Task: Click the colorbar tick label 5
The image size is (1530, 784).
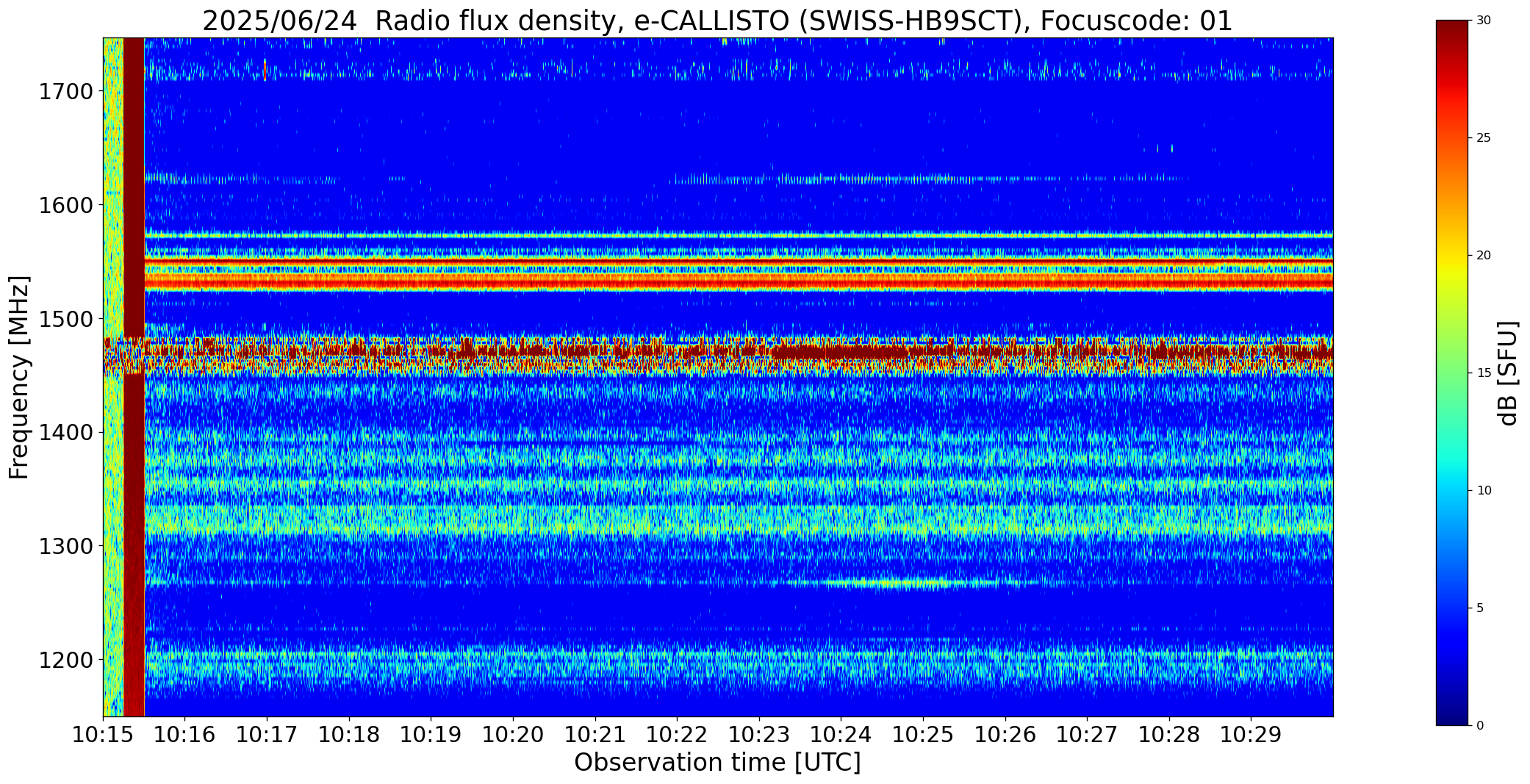Action: 1480,608
